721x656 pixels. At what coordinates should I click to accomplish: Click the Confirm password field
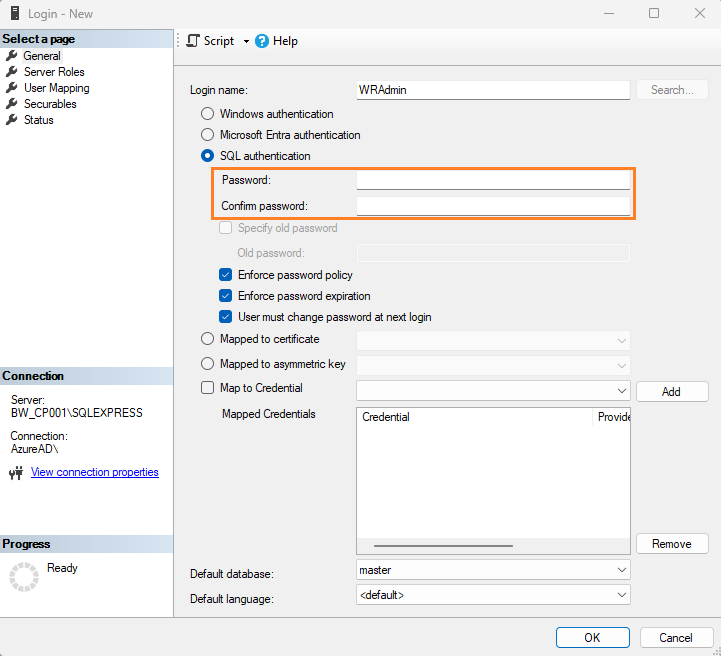tap(493, 206)
